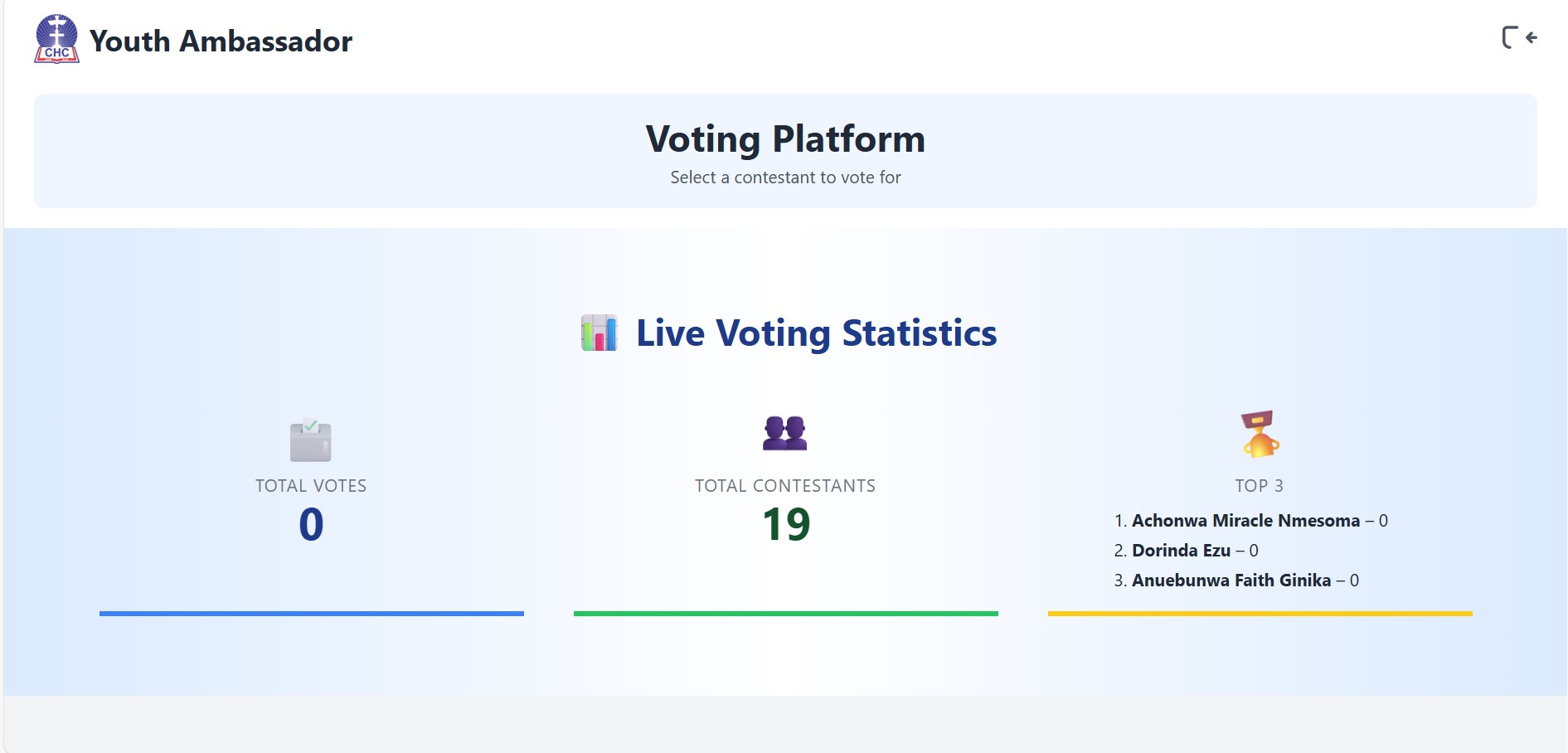Click the bar chart statistics icon
Viewport: 1568px width, 753px height.
(599, 333)
